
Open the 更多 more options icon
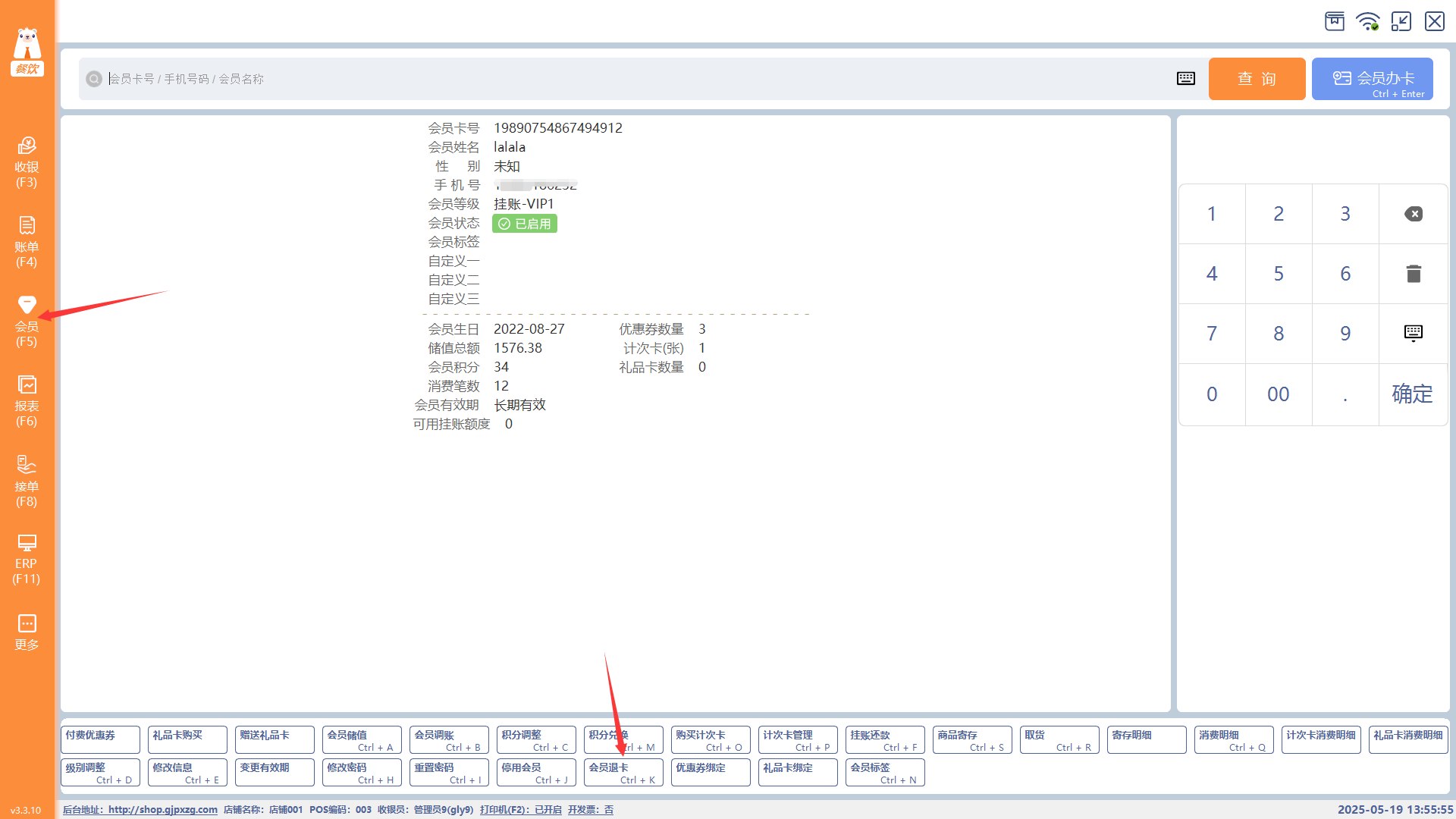[27, 632]
